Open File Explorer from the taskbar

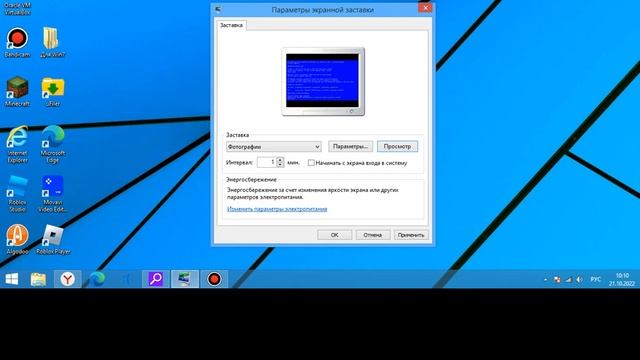pyautogui.click(x=38, y=279)
